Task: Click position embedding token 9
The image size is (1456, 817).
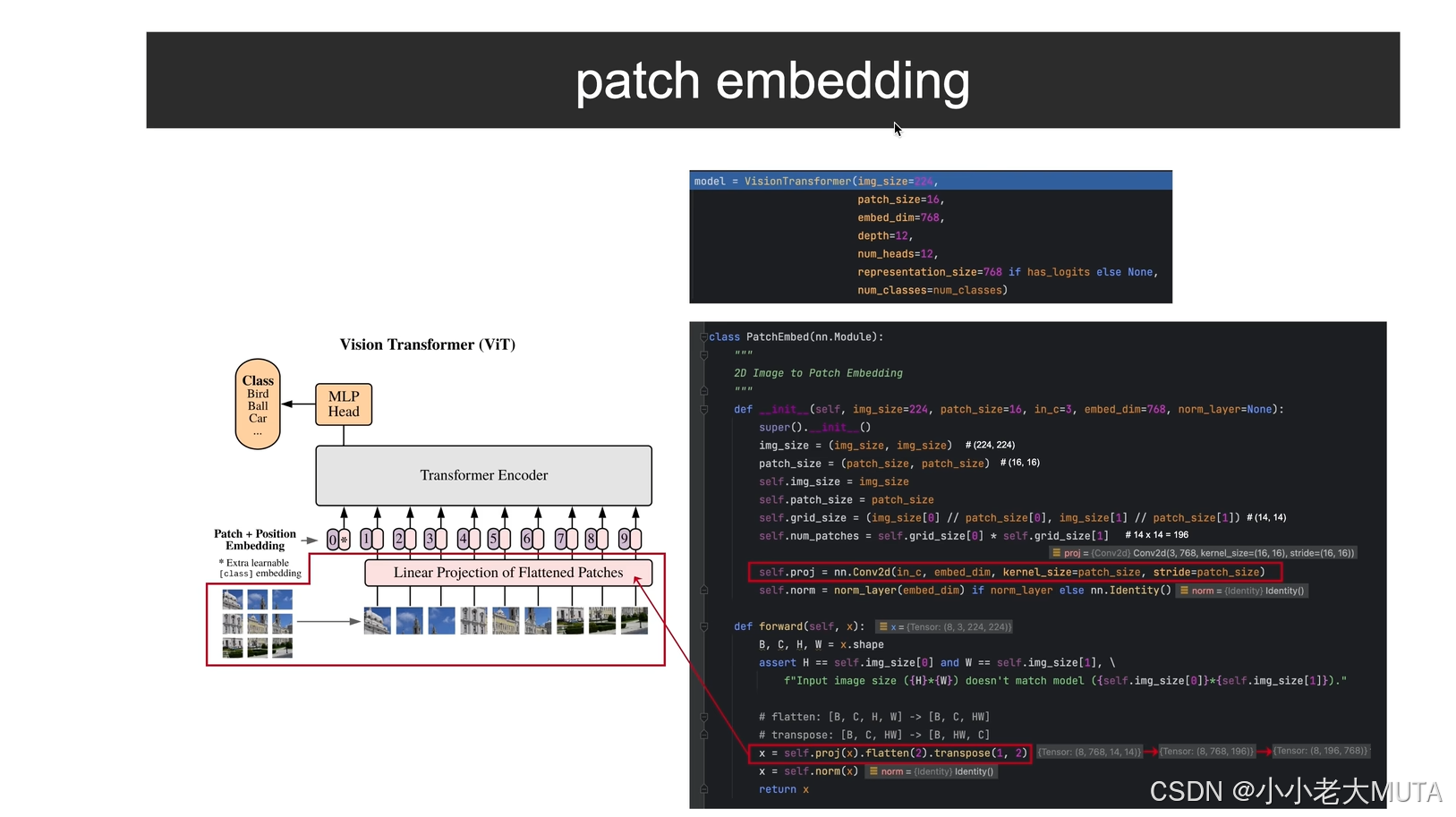Action: click(x=630, y=539)
